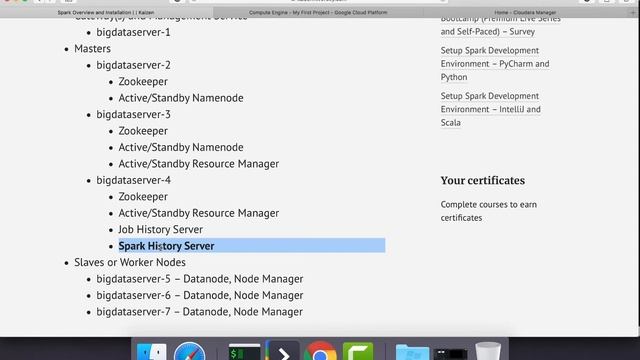Screen dimensions: 640x360
Task: Open the Trash in the dock
Action: click(x=488, y=351)
